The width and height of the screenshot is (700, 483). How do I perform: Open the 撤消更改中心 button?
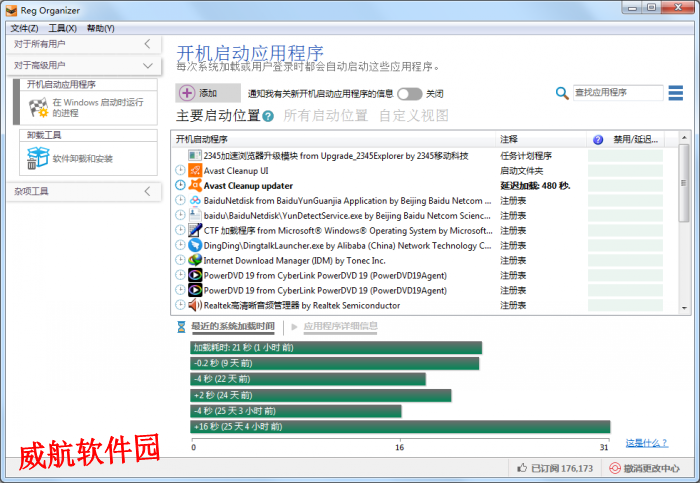650,467
